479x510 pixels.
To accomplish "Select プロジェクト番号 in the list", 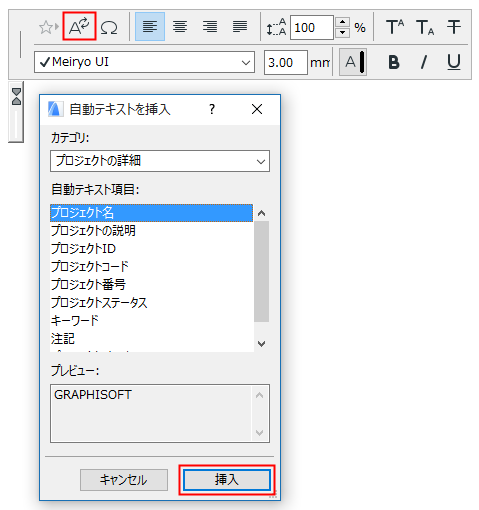I will (x=151, y=285).
